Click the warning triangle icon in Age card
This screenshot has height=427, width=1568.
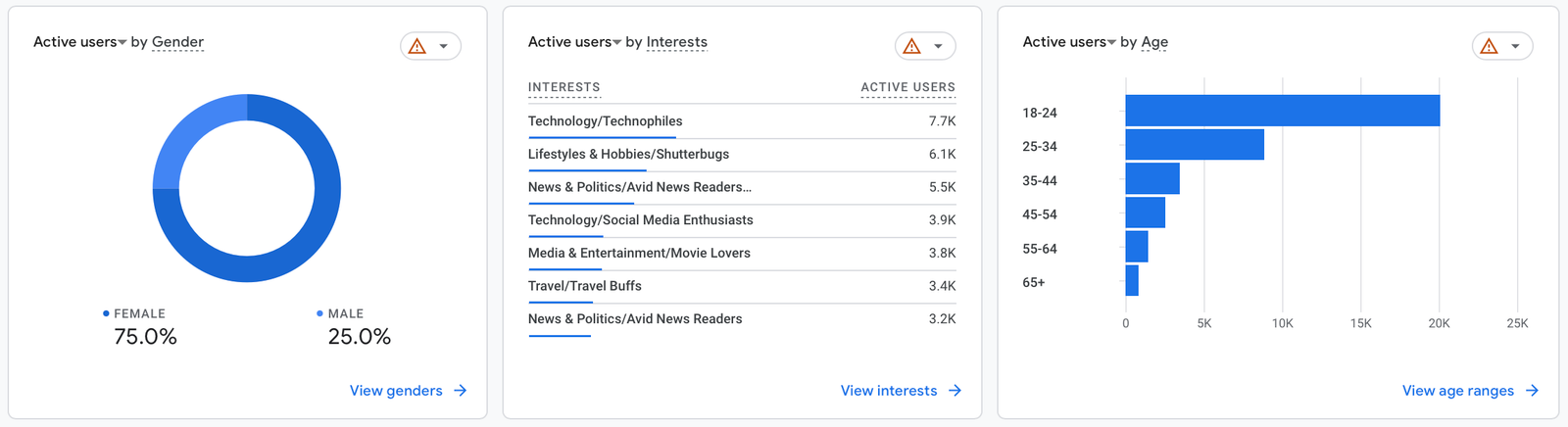point(1489,46)
